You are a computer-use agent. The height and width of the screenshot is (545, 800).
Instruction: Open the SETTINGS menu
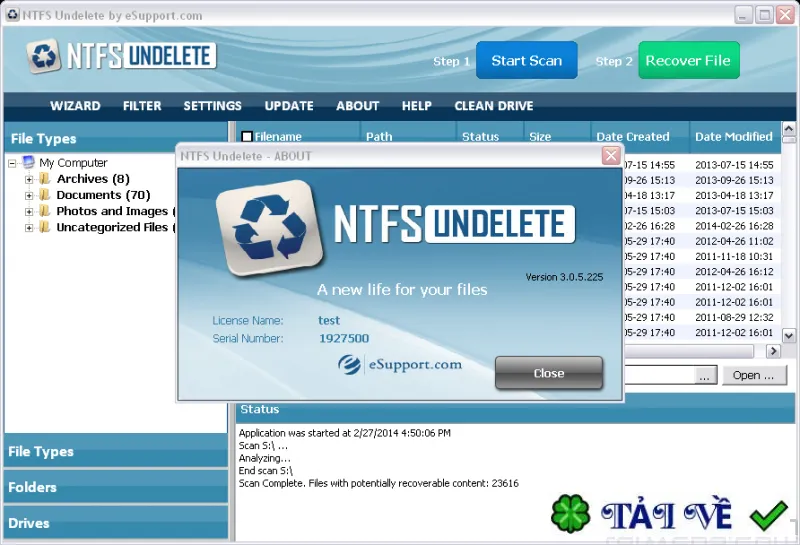(x=212, y=106)
